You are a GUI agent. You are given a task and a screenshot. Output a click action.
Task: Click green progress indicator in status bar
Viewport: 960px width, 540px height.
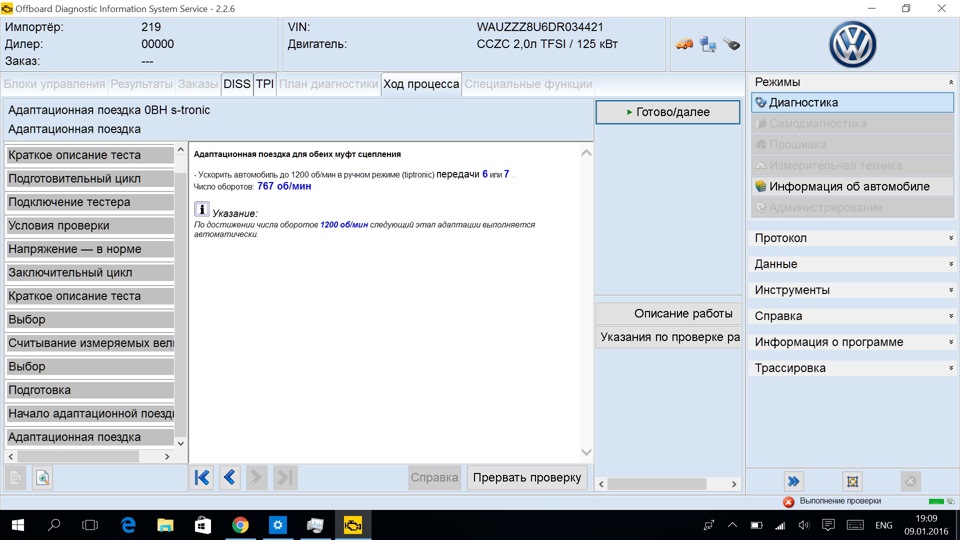point(936,501)
